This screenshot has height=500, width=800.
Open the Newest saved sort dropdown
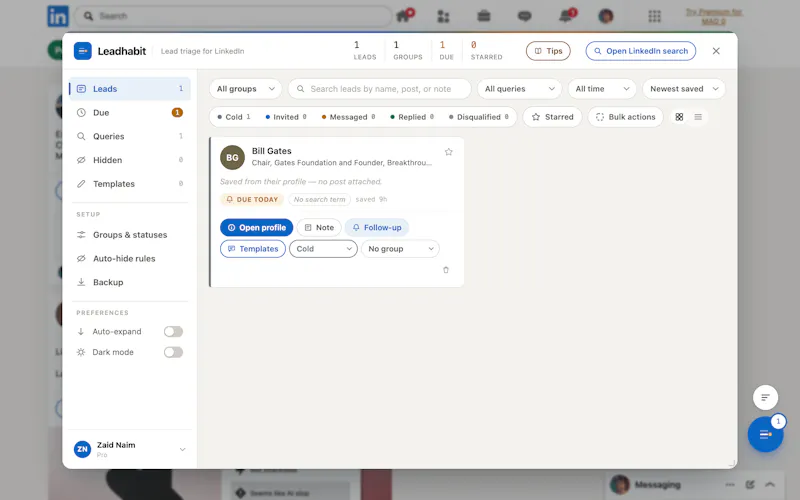click(x=684, y=89)
